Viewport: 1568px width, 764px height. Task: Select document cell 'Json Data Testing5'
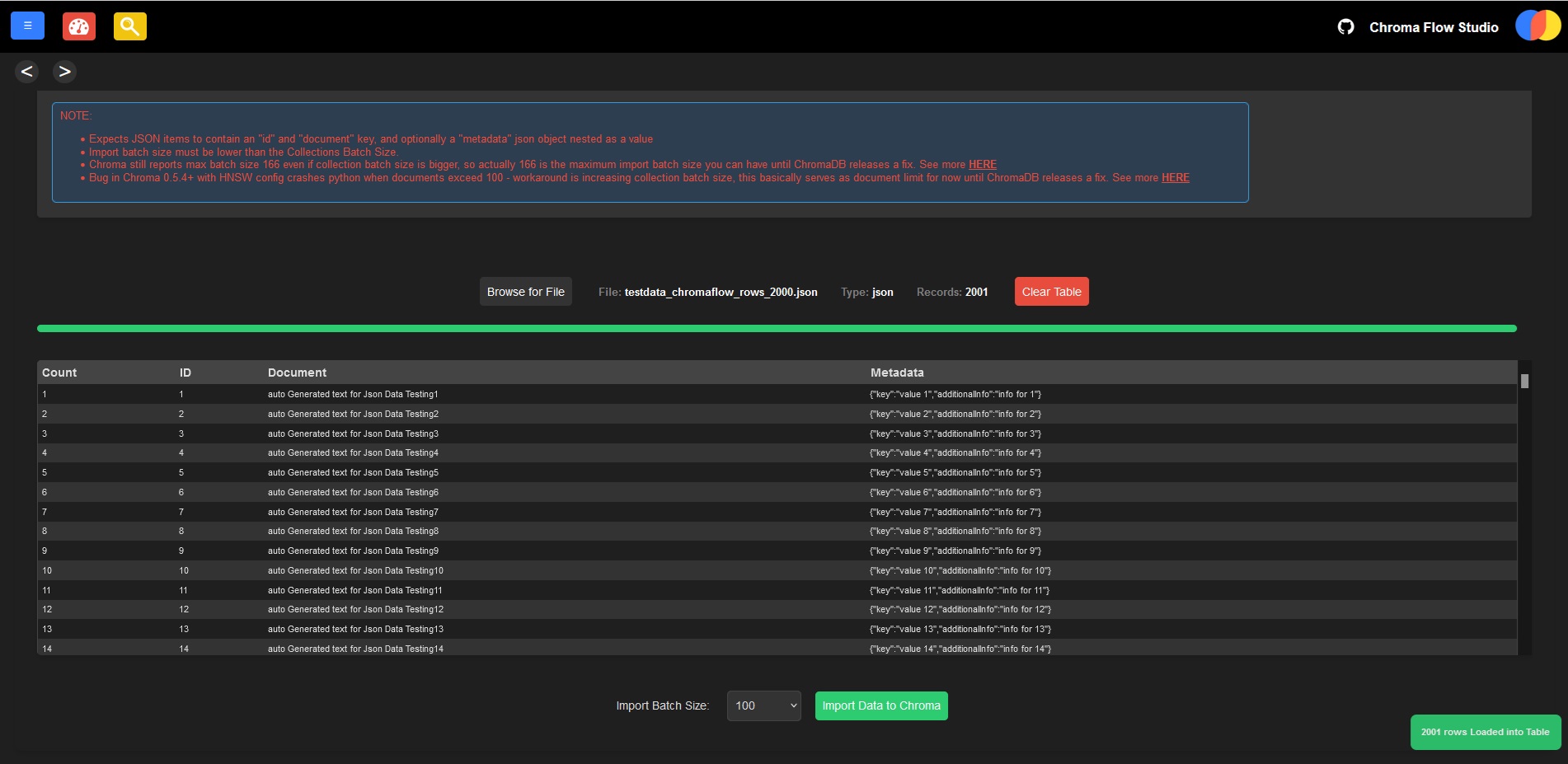tap(353, 473)
